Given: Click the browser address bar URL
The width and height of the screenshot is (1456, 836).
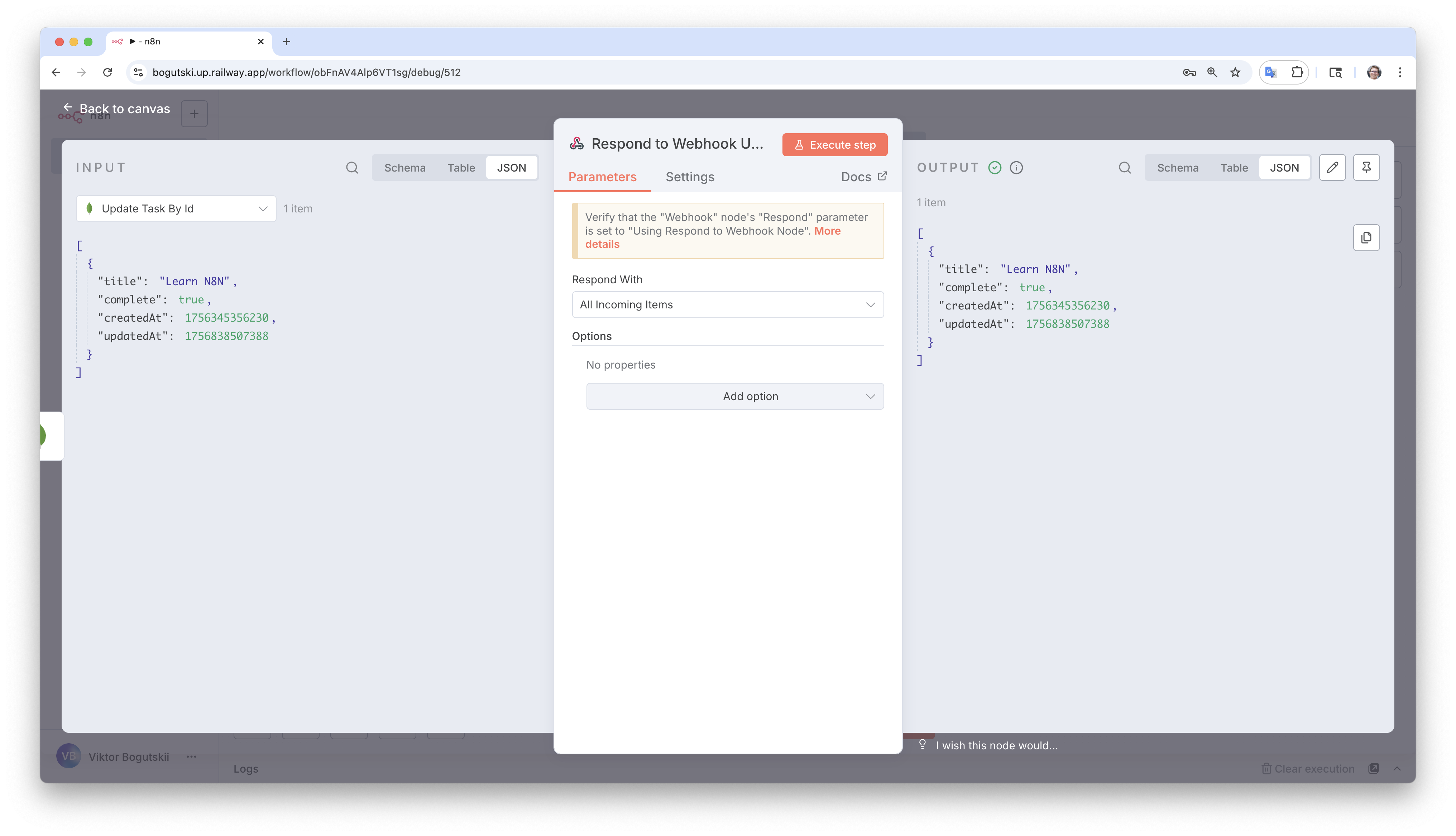Looking at the screenshot, I should pos(306,72).
